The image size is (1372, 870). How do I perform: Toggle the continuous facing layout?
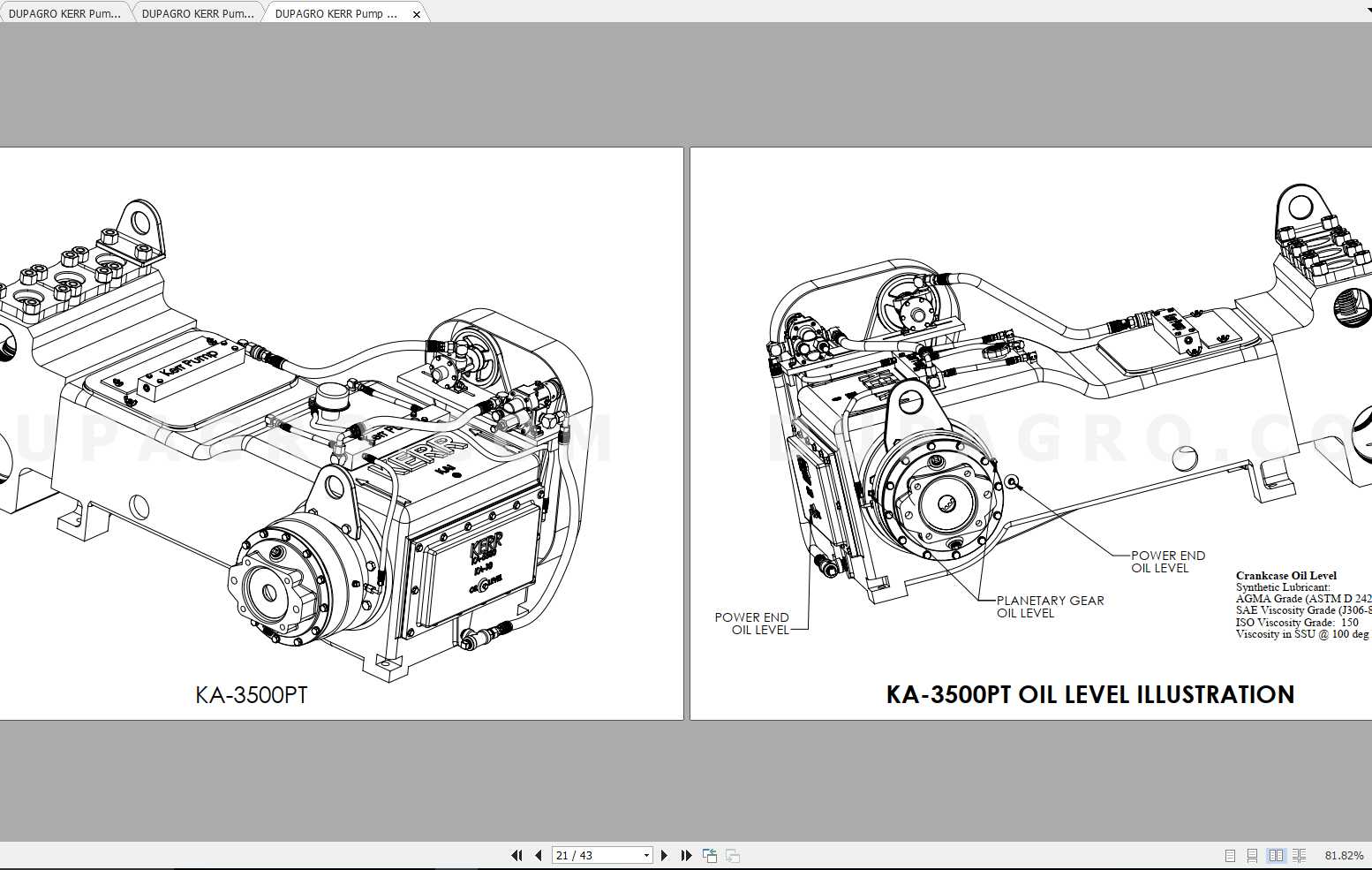pos(1300,854)
